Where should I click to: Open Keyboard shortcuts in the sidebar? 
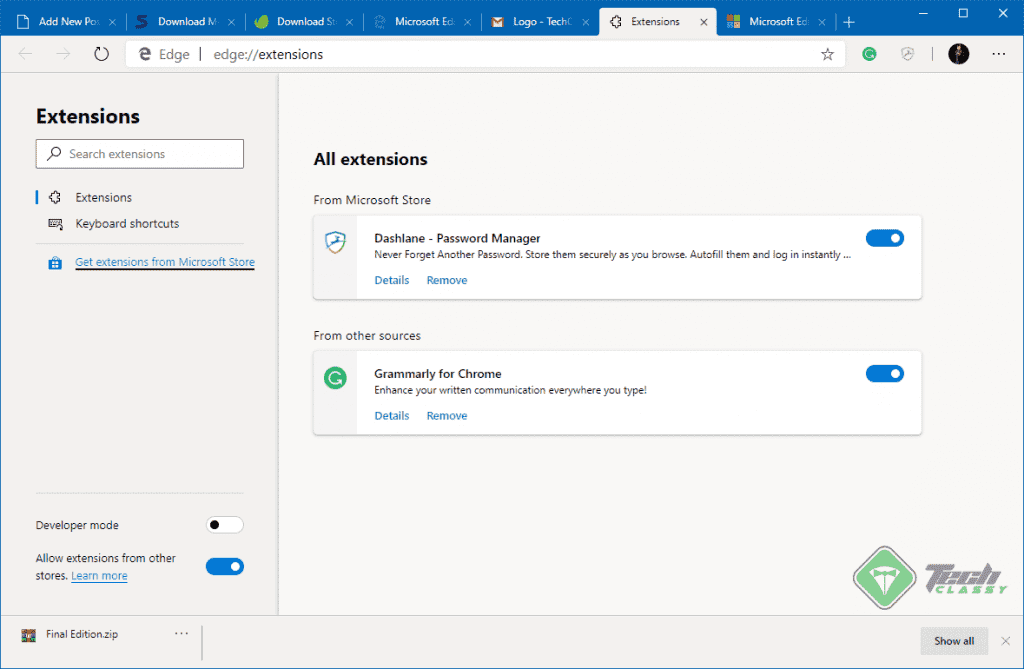pyautogui.click(x=127, y=224)
